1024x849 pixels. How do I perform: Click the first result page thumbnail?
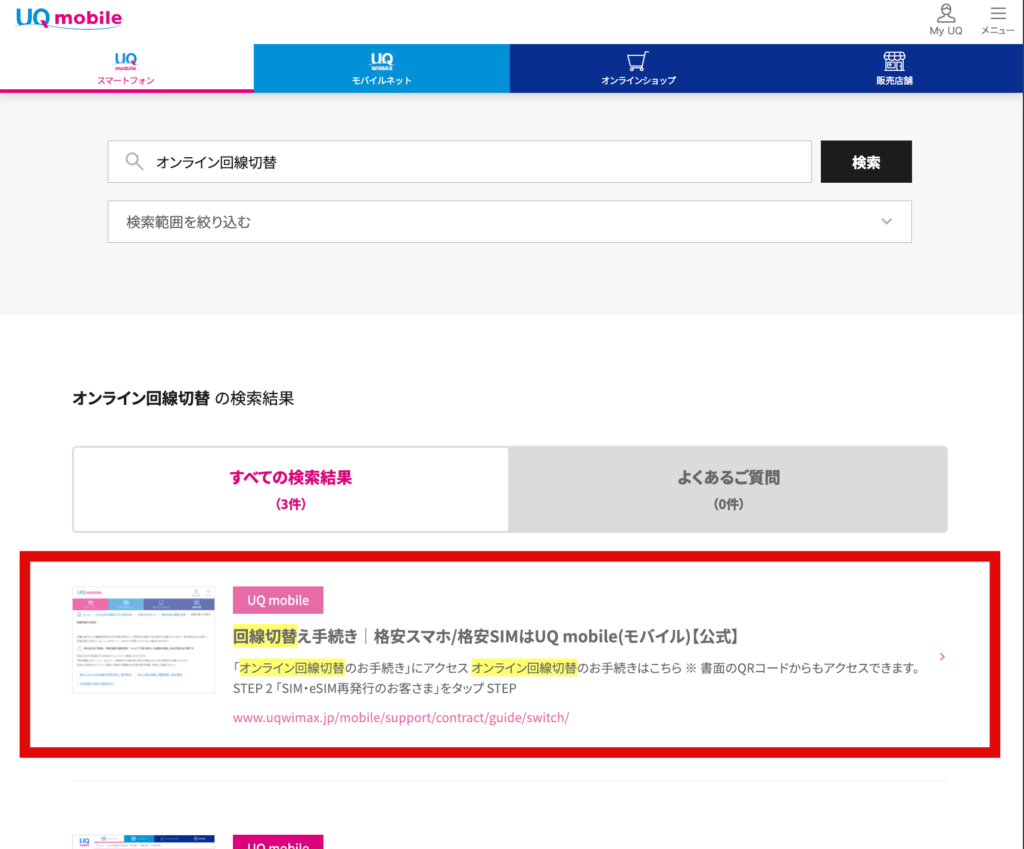point(143,640)
